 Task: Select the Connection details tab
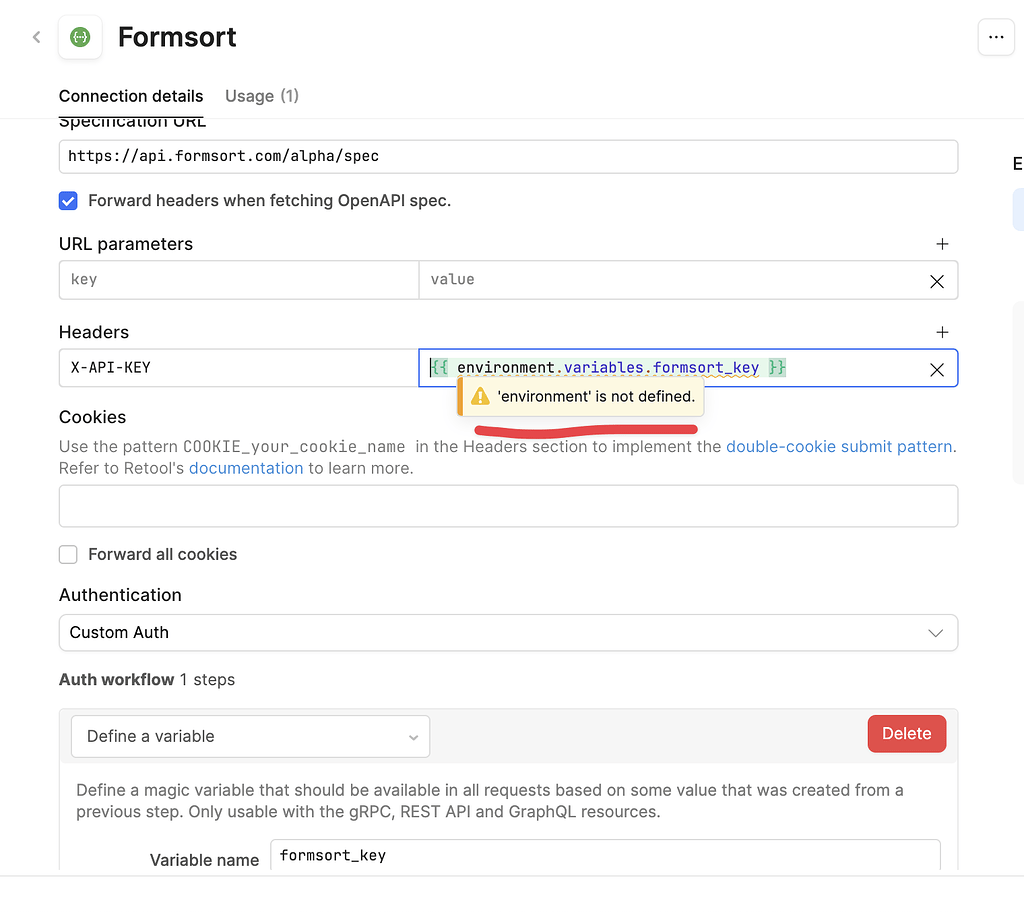pyautogui.click(x=131, y=96)
